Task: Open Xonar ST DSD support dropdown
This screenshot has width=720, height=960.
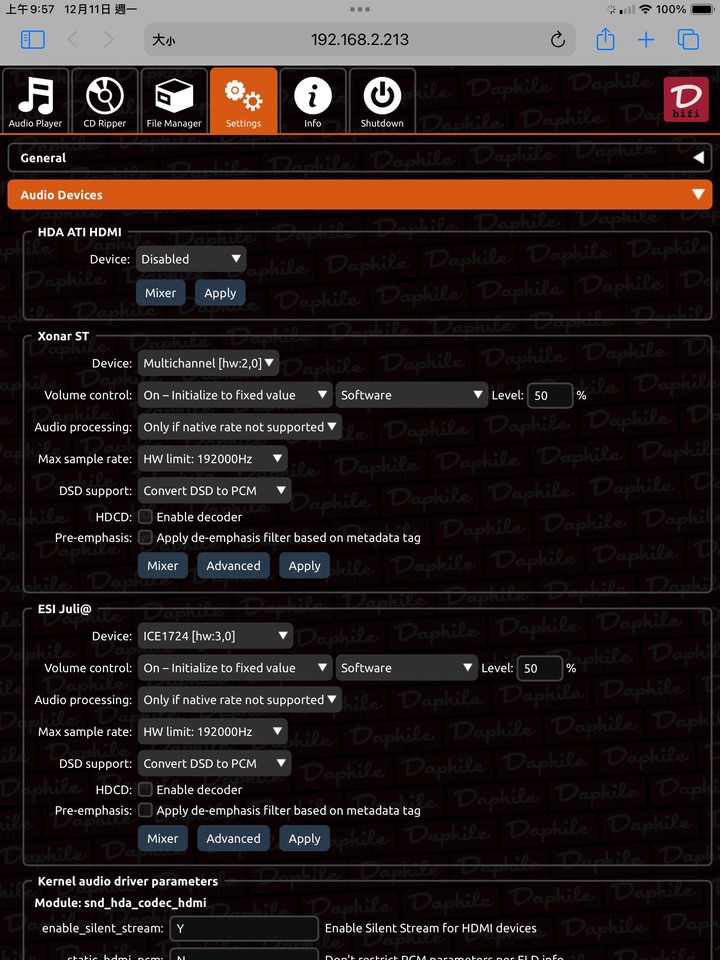Action: (214, 490)
